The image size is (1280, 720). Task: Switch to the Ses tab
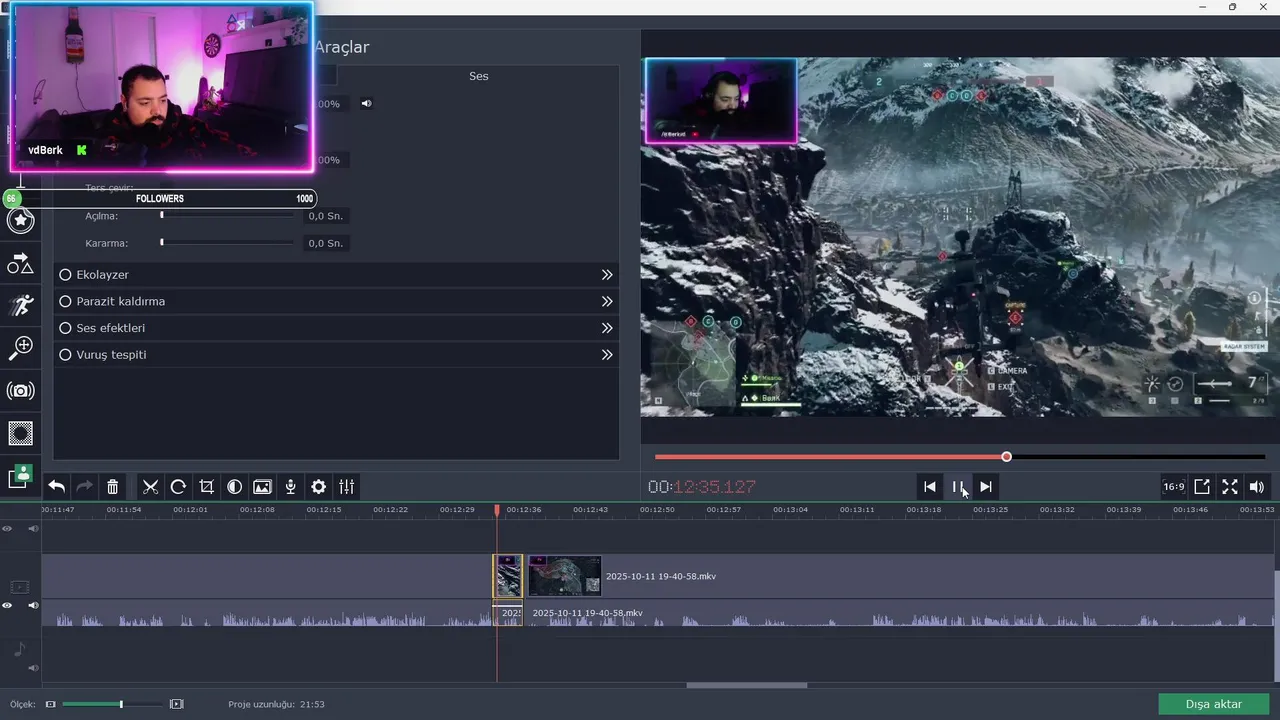click(x=479, y=76)
